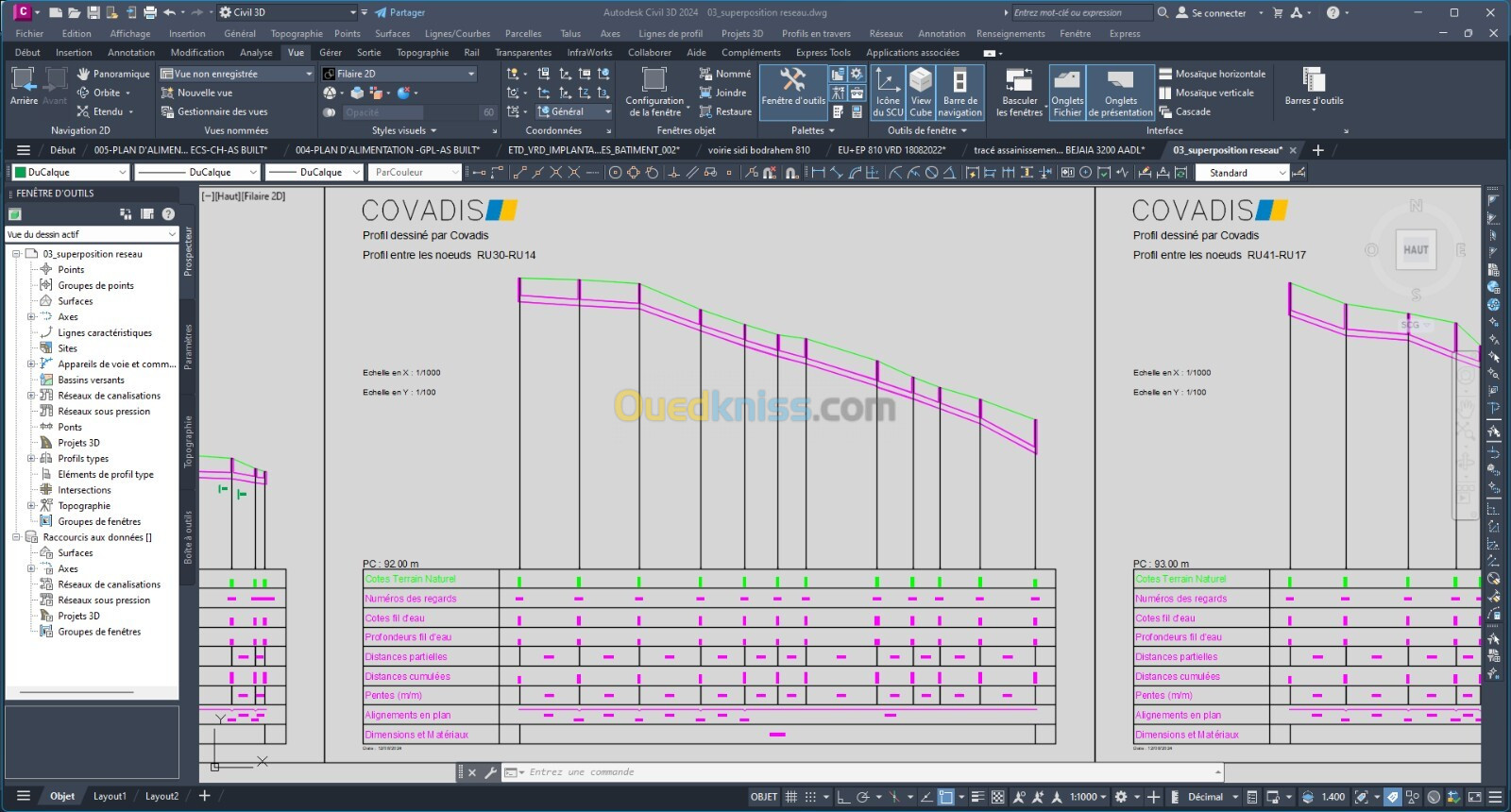Select Bassins versants tree item
Screen dimensions: 1511x812
91,380
